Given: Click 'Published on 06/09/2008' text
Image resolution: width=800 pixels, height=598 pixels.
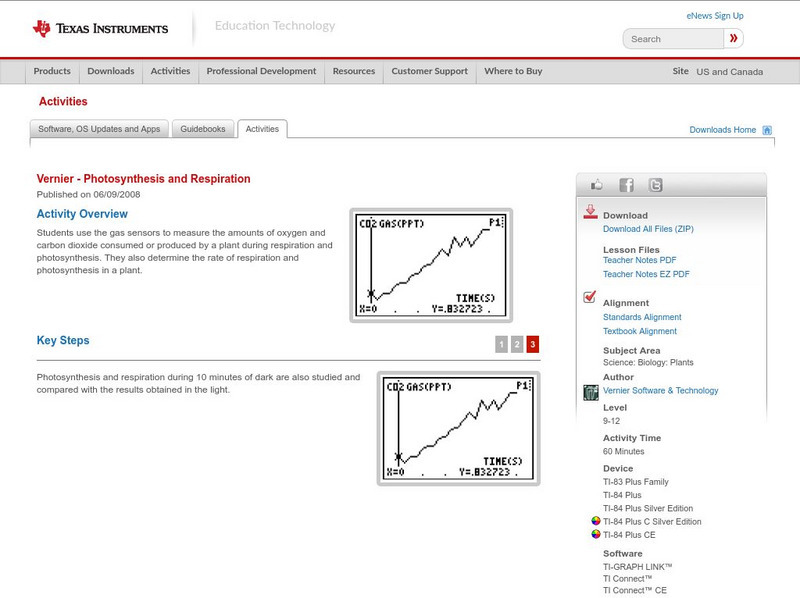Looking at the screenshot, I should click(x=88, y=194).
